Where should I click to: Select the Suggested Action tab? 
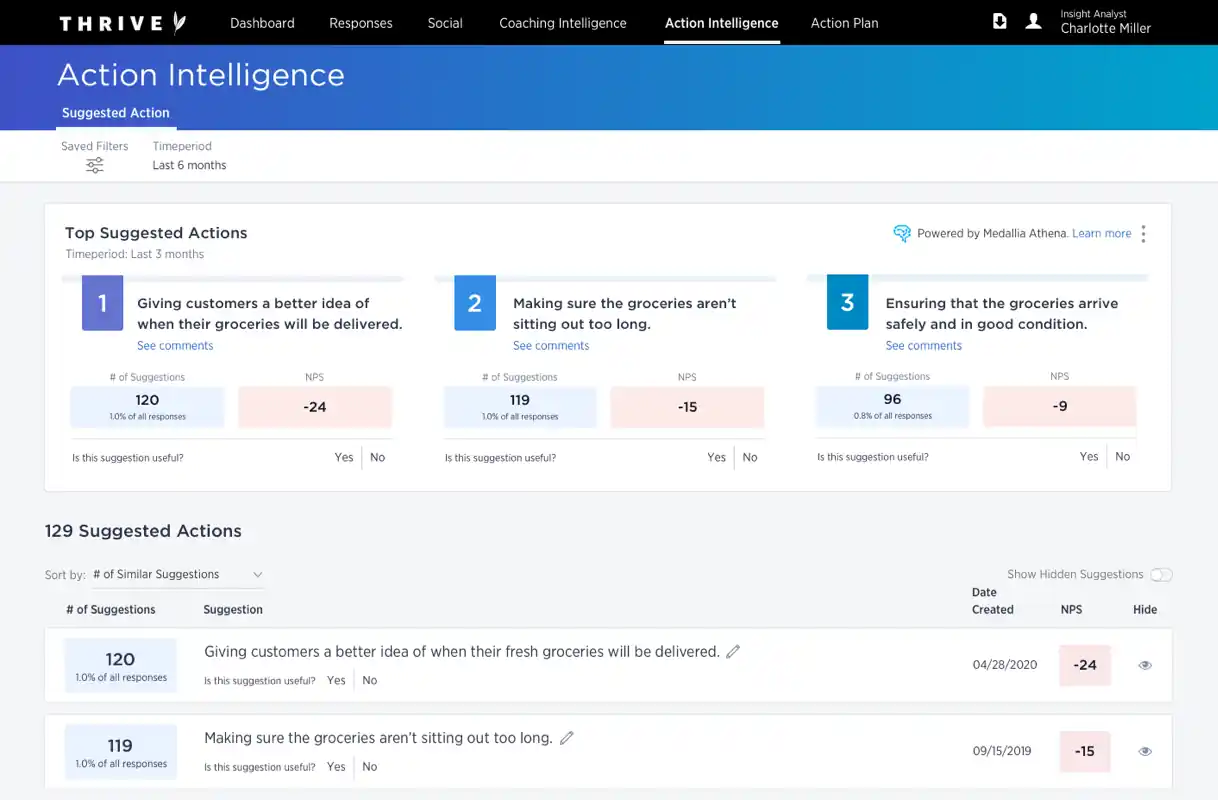(116, 113)
